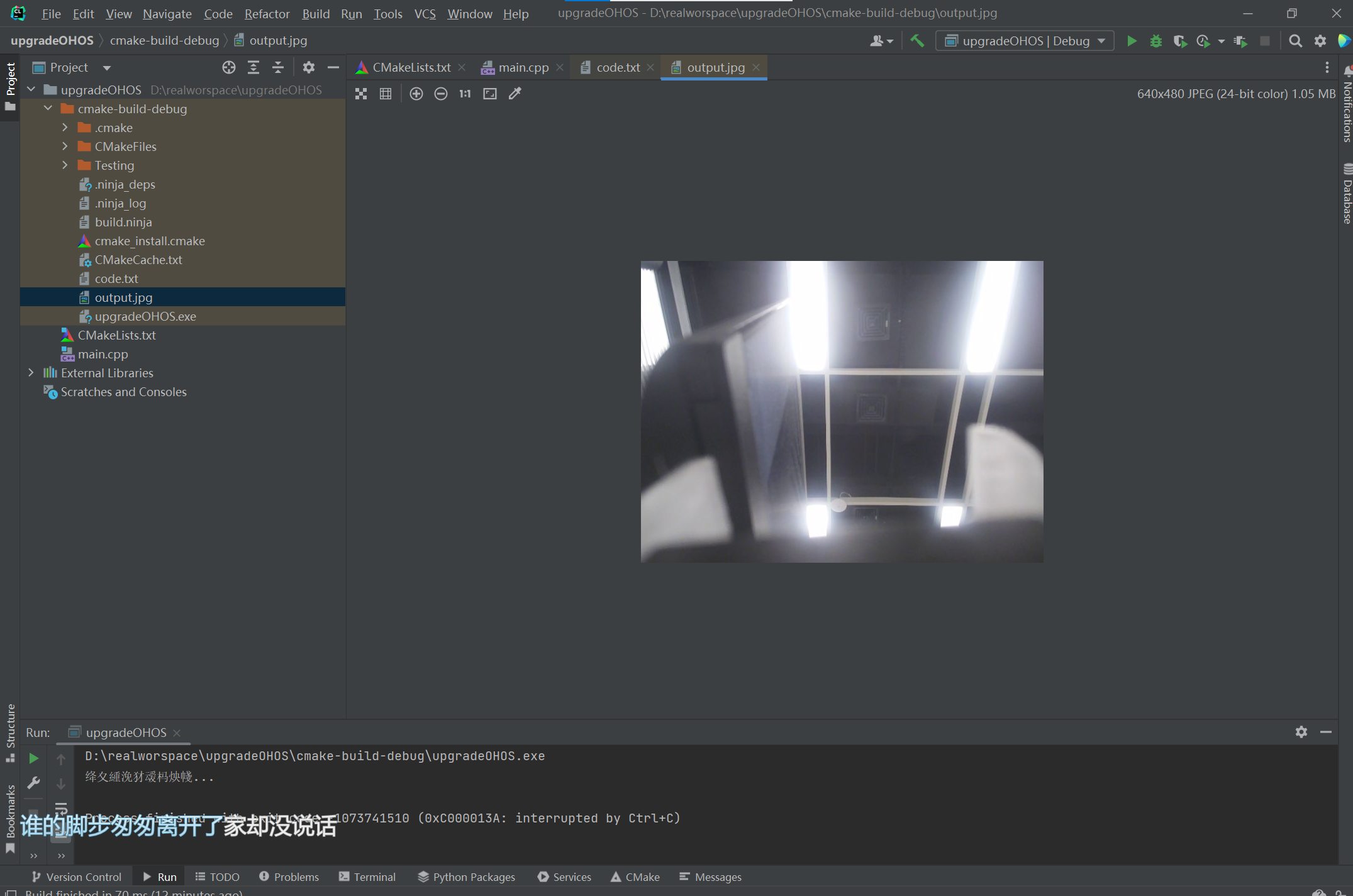Viewport: 1353px width, 896px height.
Task: Switch to CMakeLists.txt editor tab
Action: [x=411, y=67]
